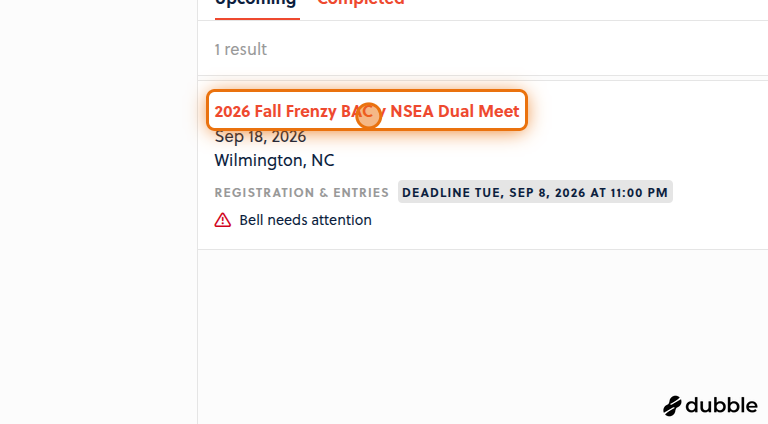Screen dimensions: 768x424
Task: Open 2026 Fall Frenzy BAC v NSEA Dual Meet
Action: (x=366, y=111)
